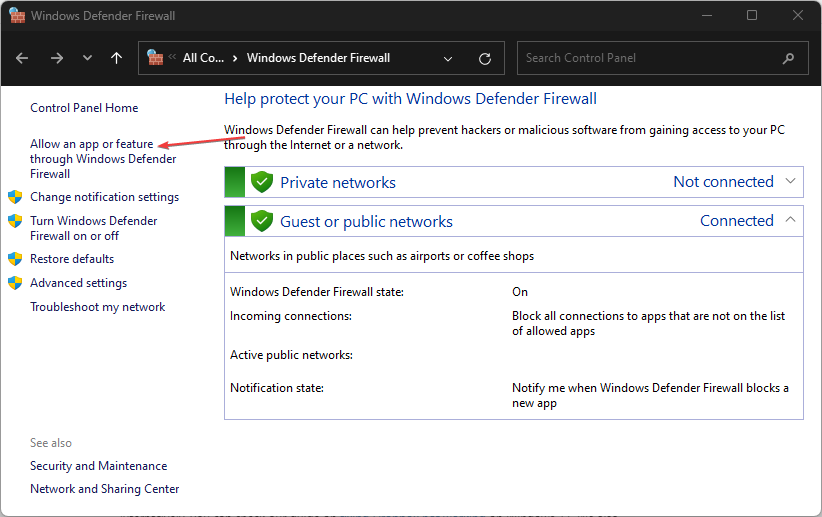The height and width of the screenshot is (517, 822).
Task: Open Advanced settings
Action: pyautogui.click(x=79, y=283)
